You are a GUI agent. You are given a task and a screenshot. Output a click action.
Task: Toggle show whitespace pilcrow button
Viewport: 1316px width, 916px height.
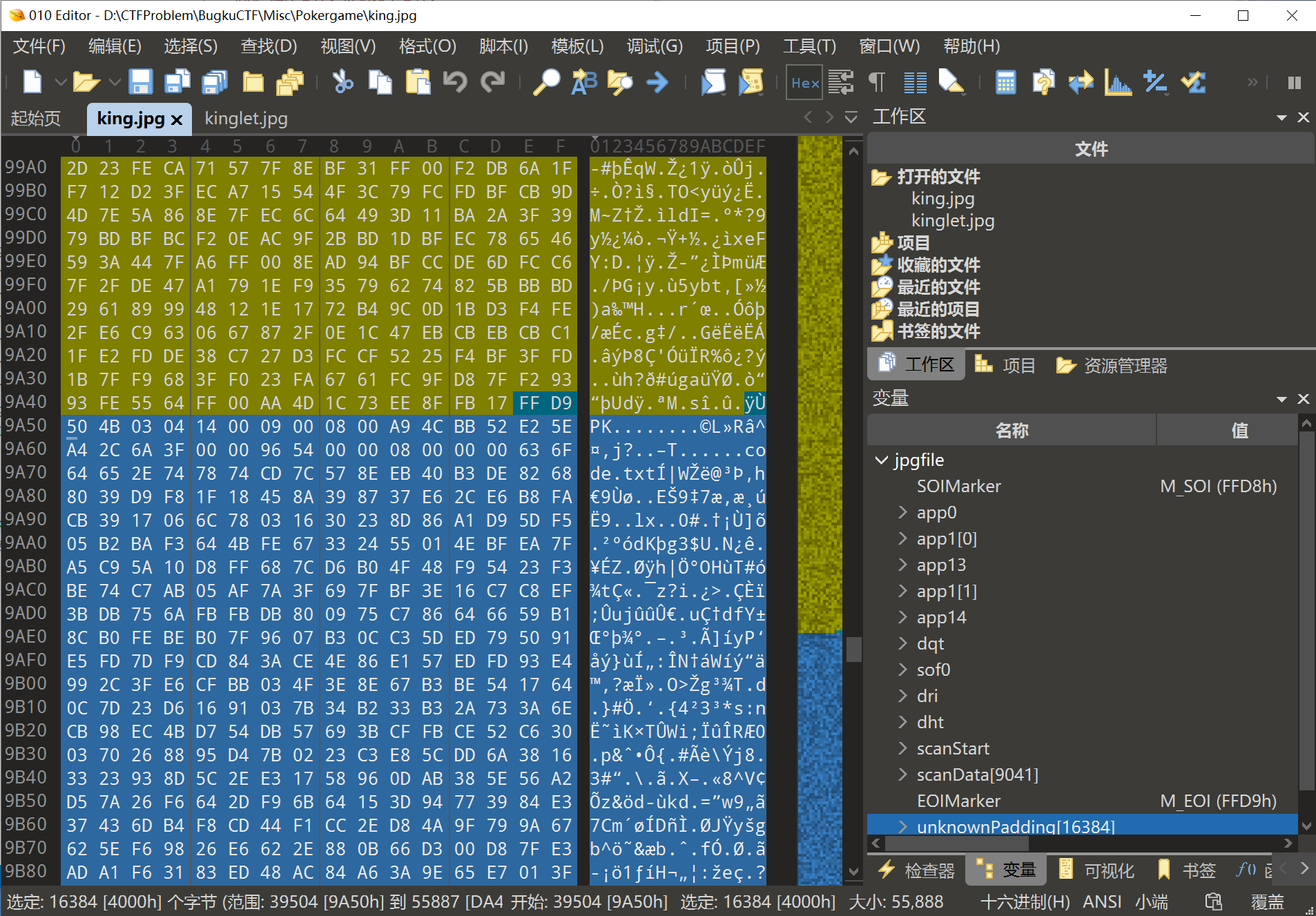pyautogui.click(x=876, y=82)
